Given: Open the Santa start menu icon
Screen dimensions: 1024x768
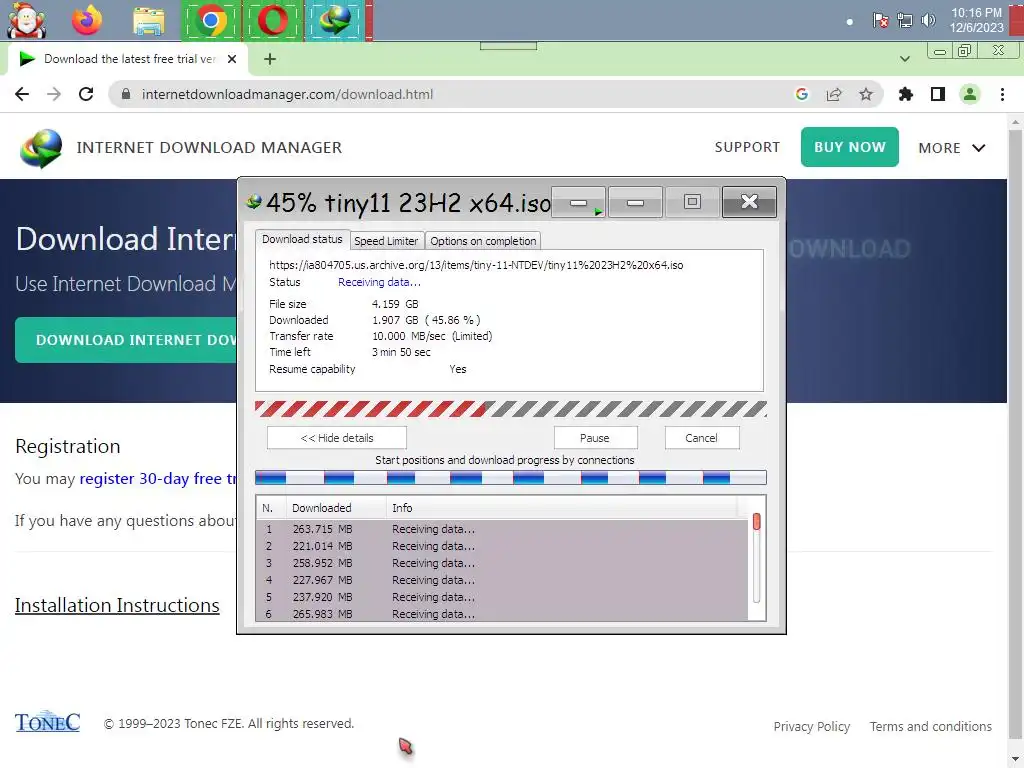Looking at the screenshot, I should [26, 20].
